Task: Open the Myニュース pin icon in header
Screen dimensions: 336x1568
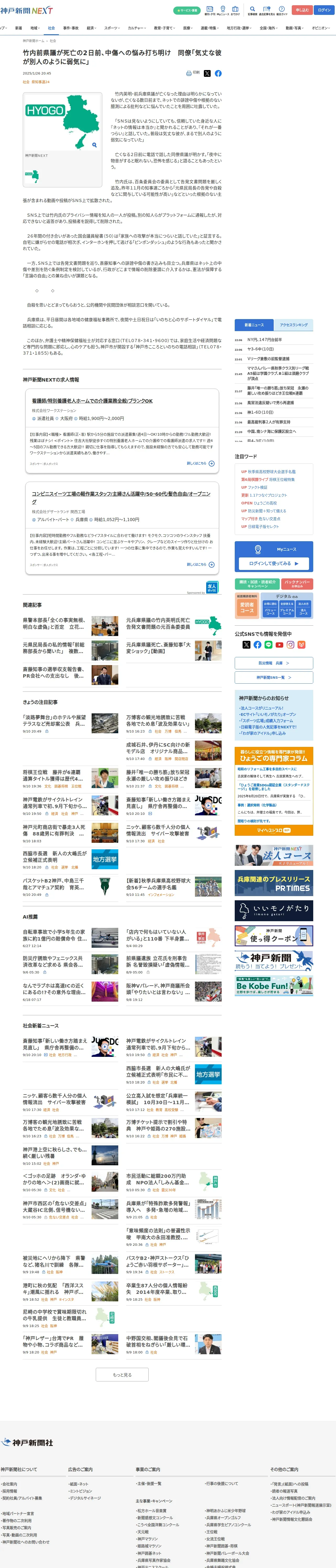Action: (x=223, y=10)
